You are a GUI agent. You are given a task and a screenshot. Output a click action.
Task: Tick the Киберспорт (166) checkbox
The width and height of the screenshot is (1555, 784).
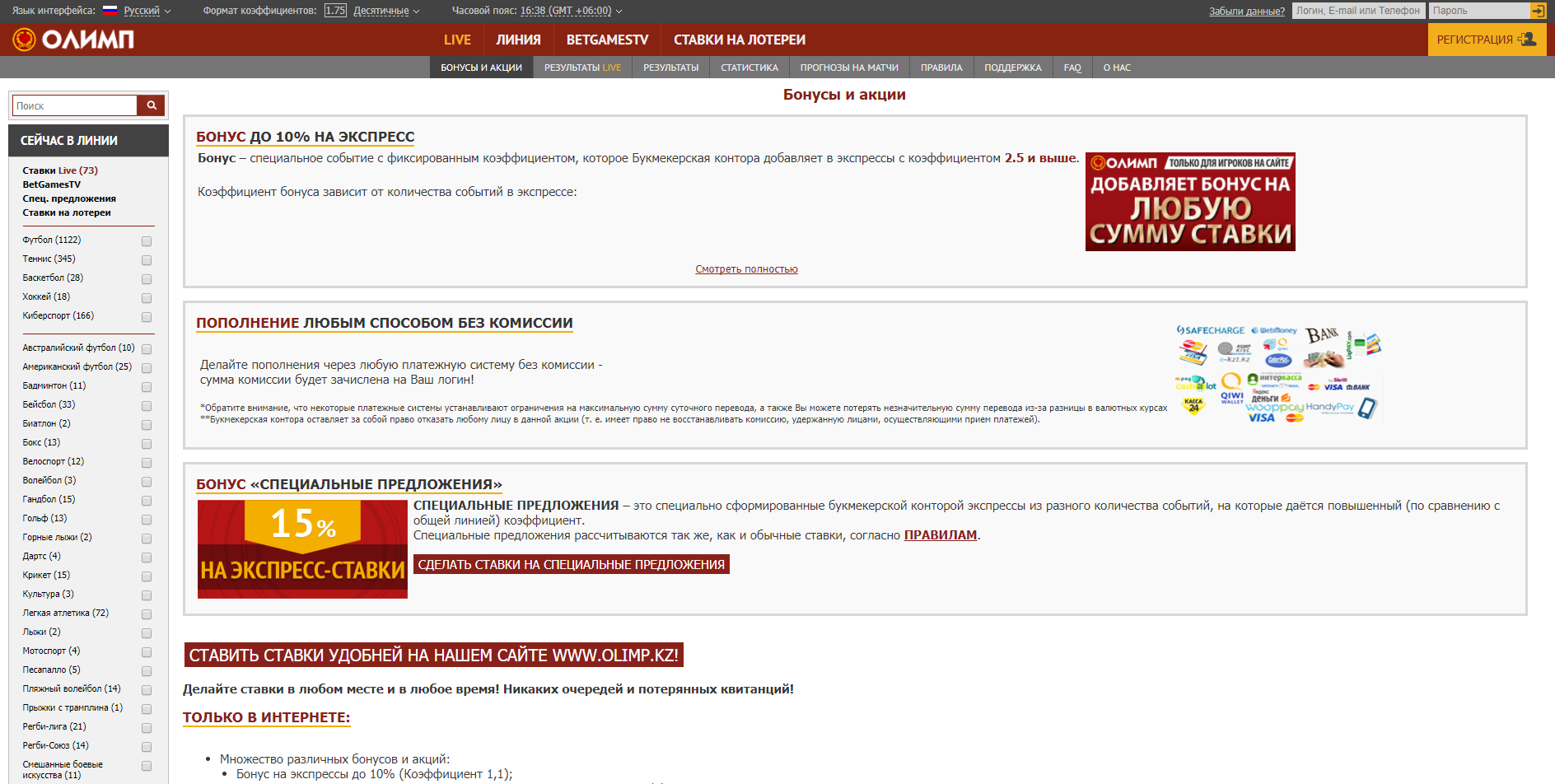(147, 317)
